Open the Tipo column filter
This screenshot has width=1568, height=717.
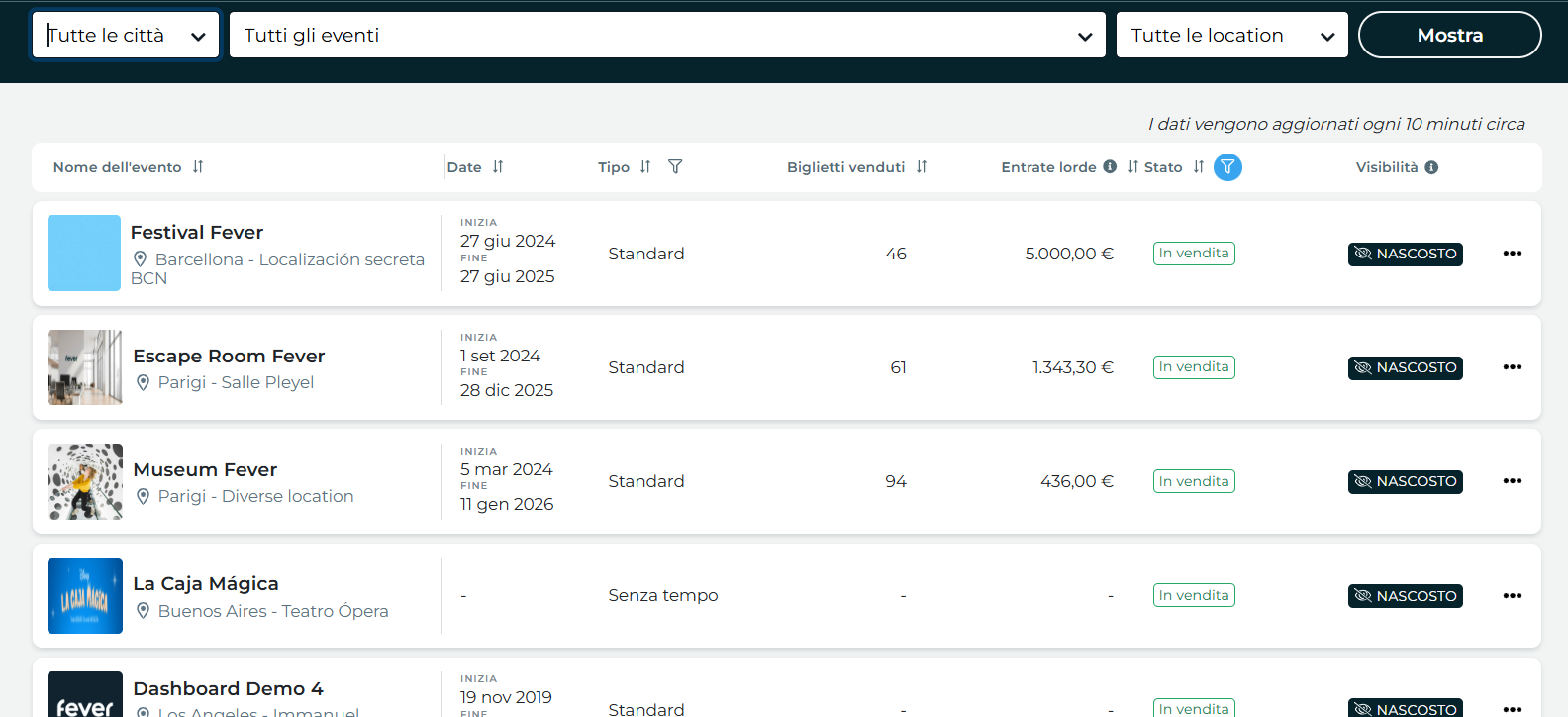(675, 167)
